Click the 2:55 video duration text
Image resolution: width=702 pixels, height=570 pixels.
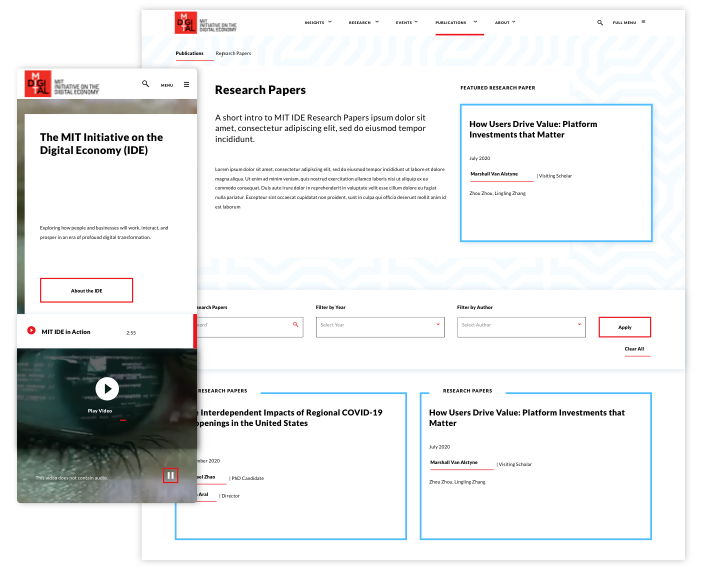point(131,333)
